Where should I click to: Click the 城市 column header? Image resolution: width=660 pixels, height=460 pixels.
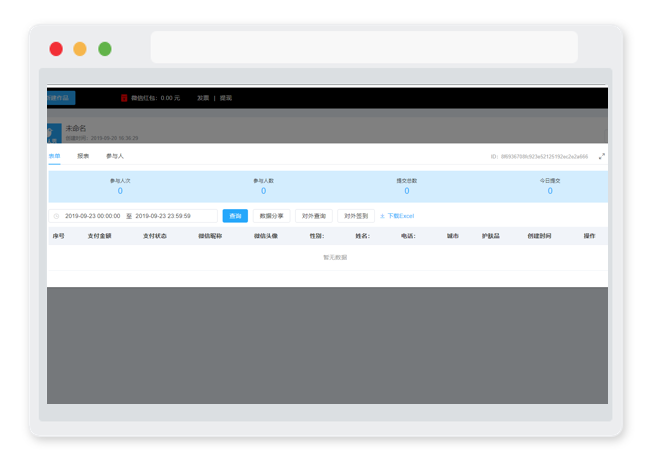tap(452, 236)
